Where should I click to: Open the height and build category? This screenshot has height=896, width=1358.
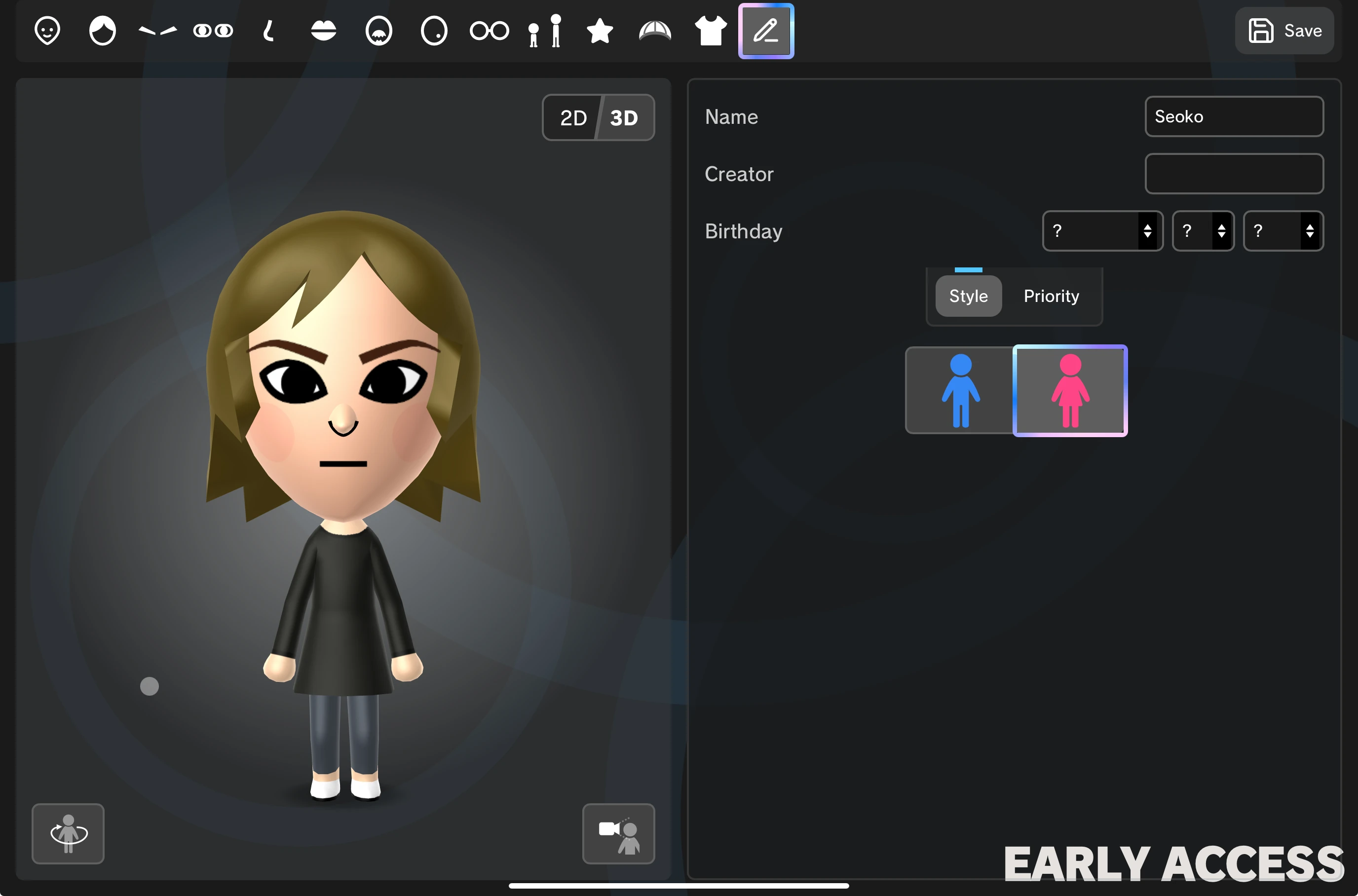coord(545,31)
